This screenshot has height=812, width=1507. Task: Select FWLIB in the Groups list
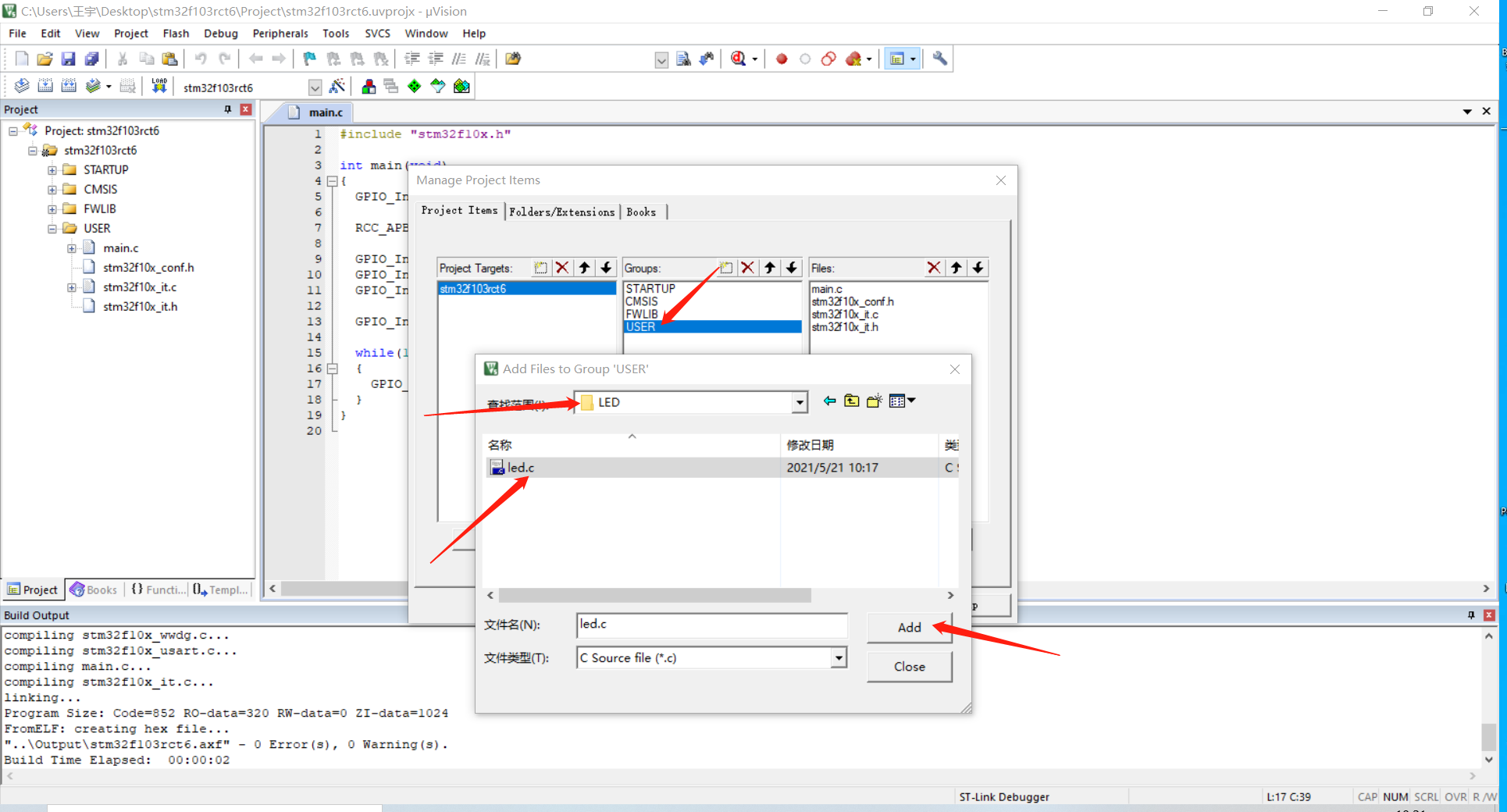tap(642, 314)
